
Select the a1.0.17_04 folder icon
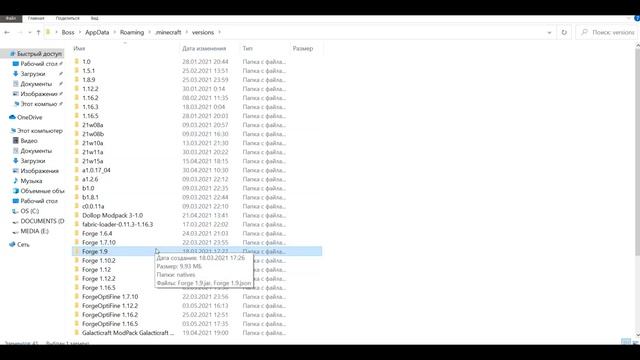tap(76, 170)
